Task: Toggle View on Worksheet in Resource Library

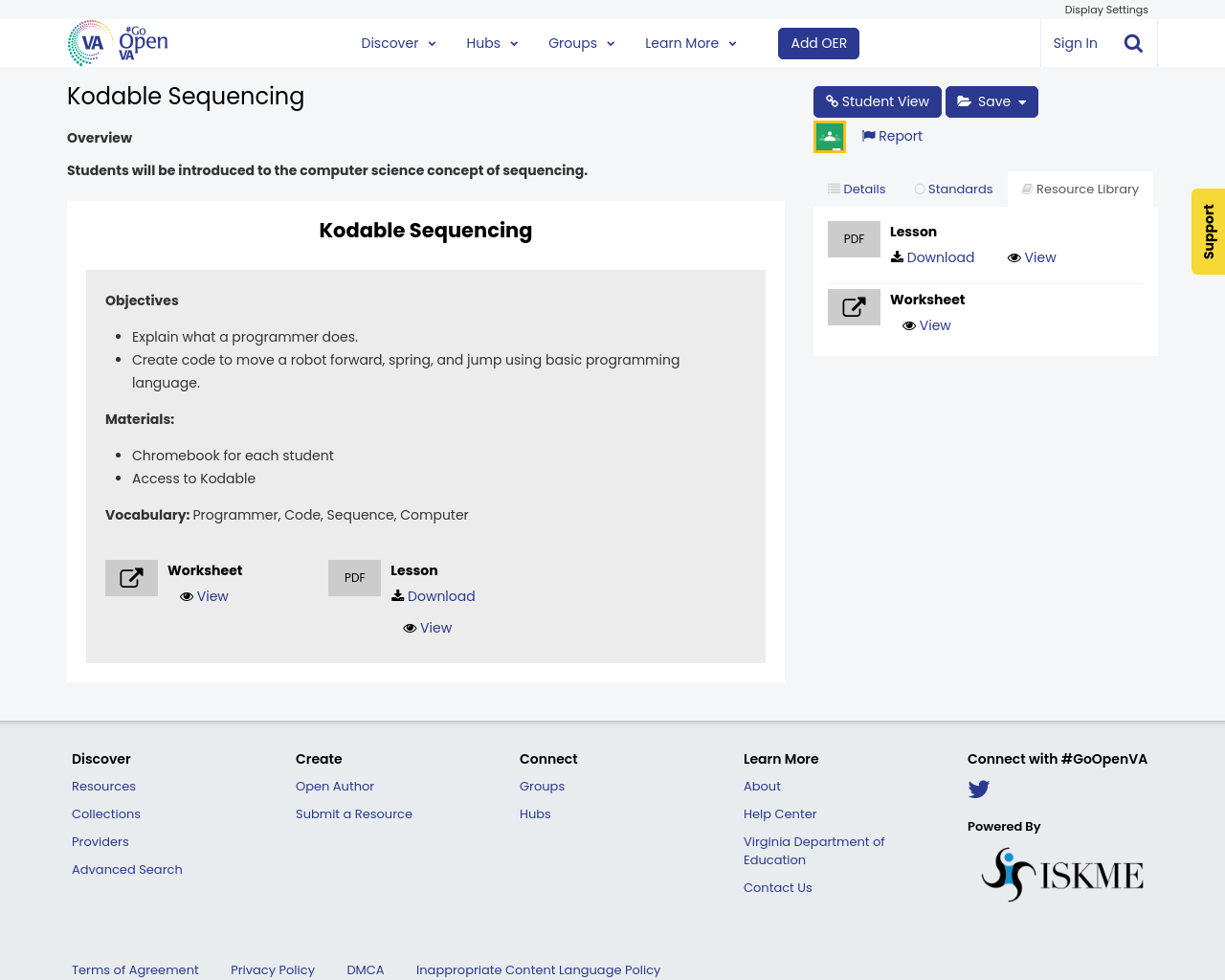Action: tap(925, 325)
